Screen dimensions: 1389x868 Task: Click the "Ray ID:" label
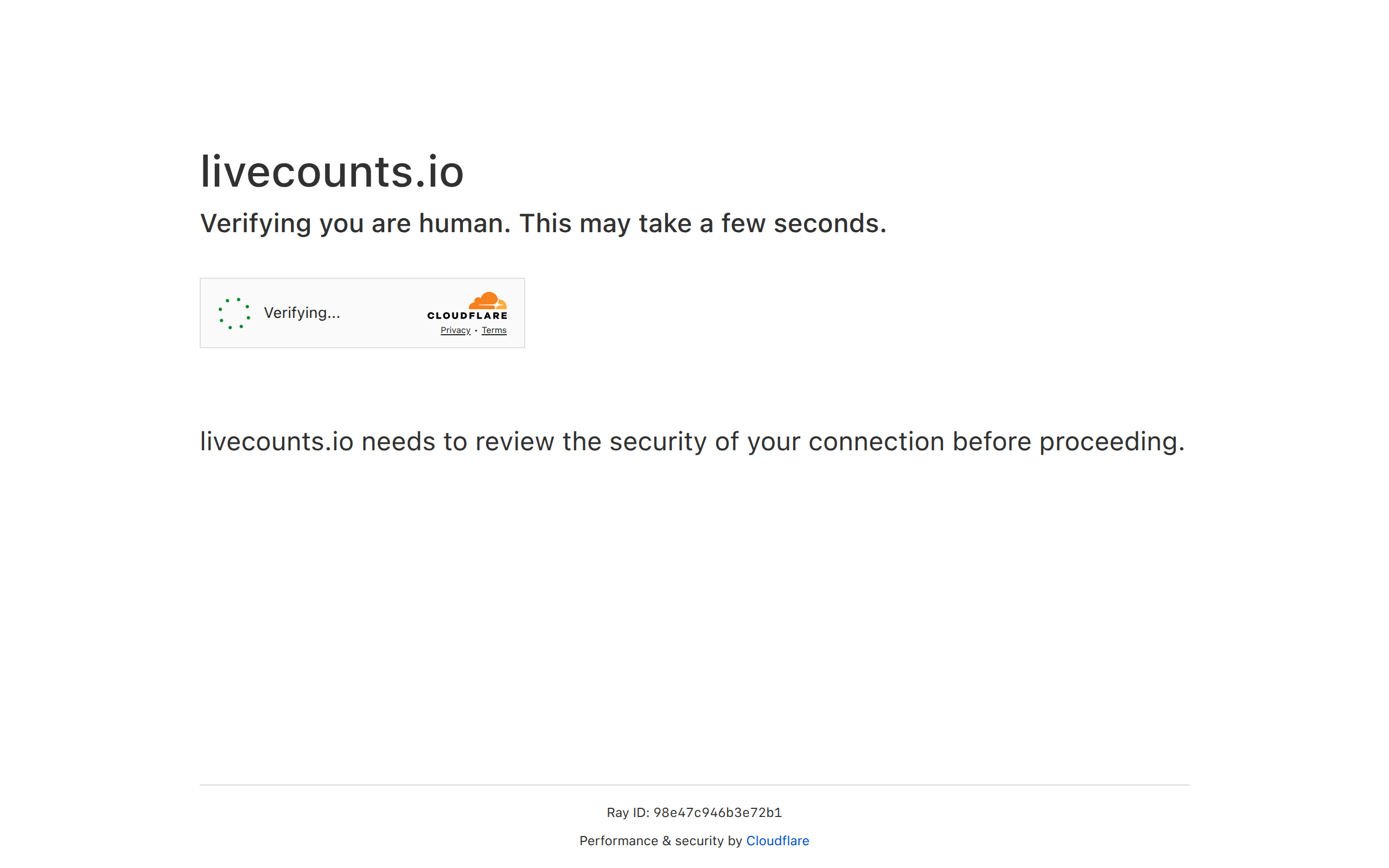point(628,812)
